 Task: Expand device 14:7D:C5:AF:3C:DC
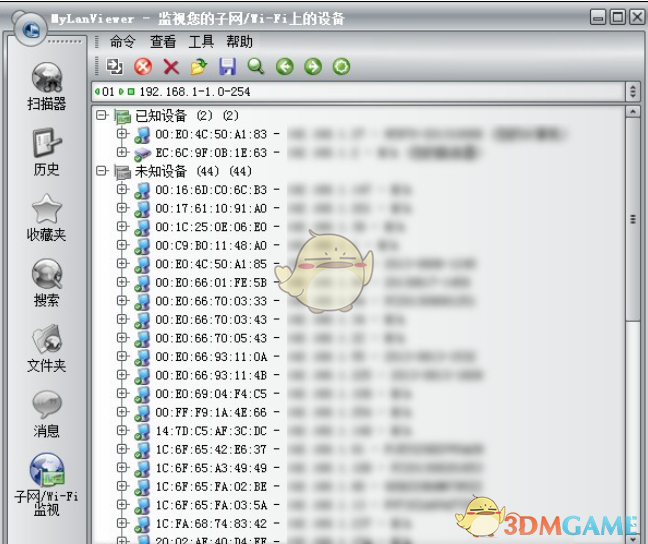122,430
